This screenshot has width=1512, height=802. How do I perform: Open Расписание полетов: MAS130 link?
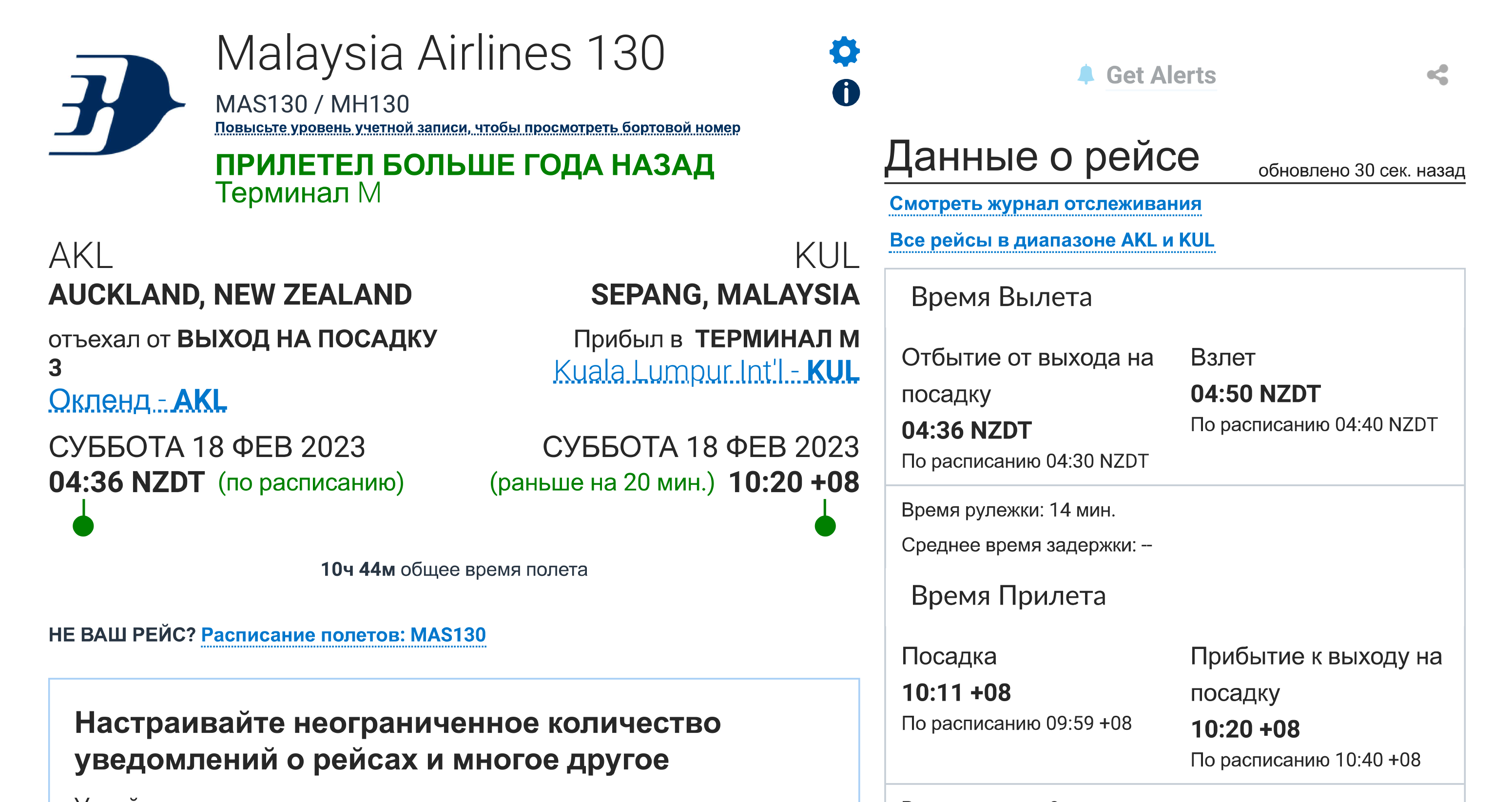coord(343,635)
